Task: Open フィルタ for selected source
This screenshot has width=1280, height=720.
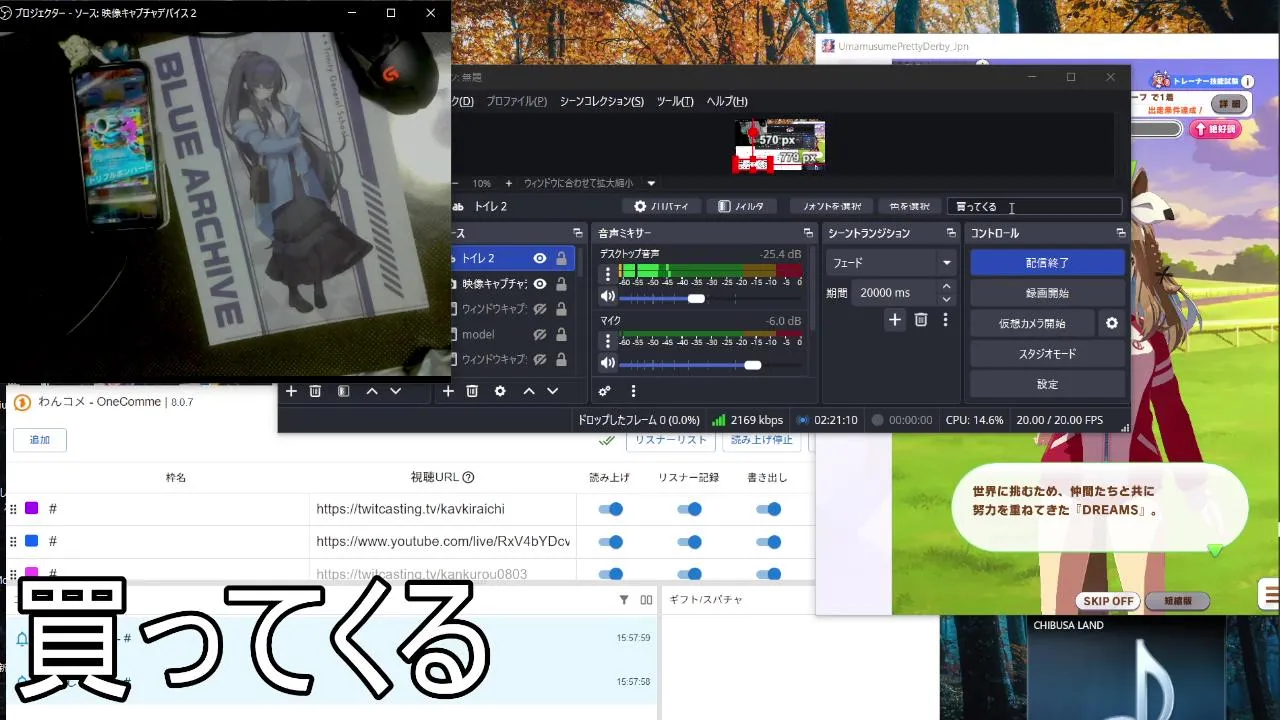Action: (x=742, y=206)
